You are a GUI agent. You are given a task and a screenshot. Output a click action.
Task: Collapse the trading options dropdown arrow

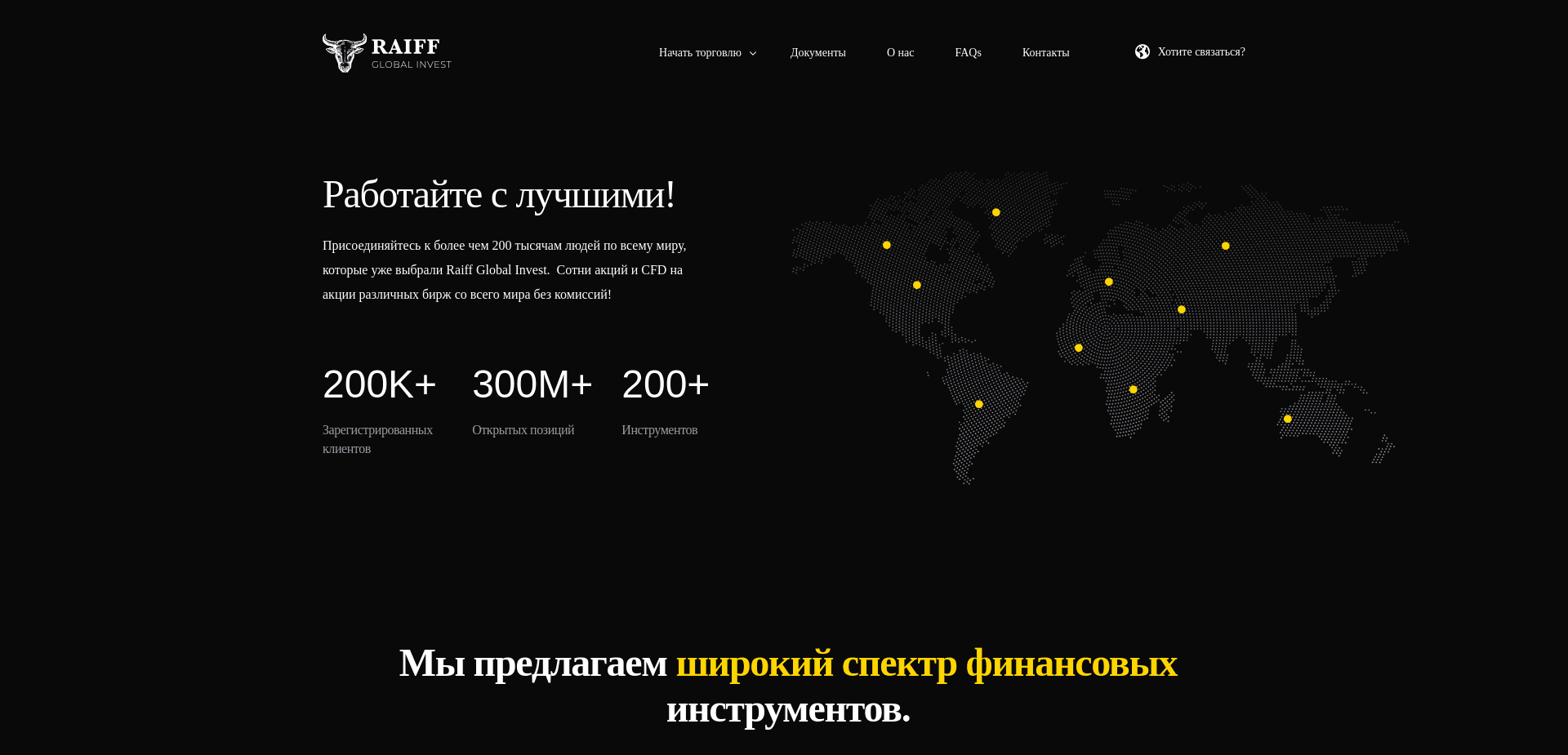pos(752,53)
